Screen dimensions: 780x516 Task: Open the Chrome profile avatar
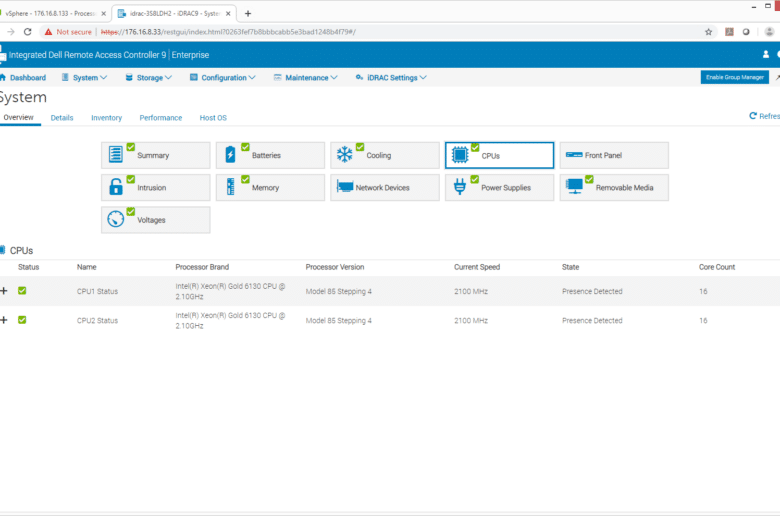point(769,32)
